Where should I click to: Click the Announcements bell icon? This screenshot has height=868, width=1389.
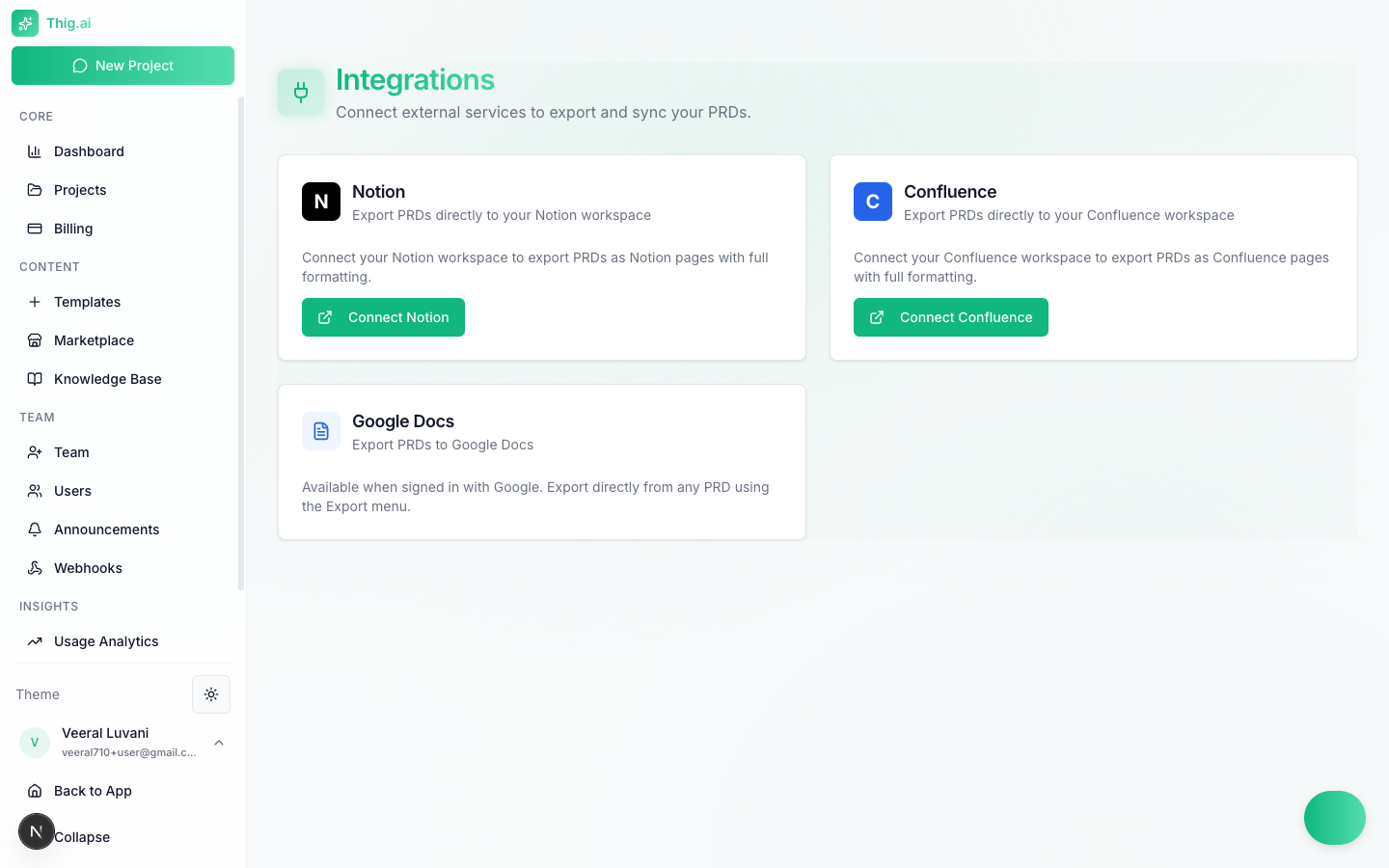point(36,529)
